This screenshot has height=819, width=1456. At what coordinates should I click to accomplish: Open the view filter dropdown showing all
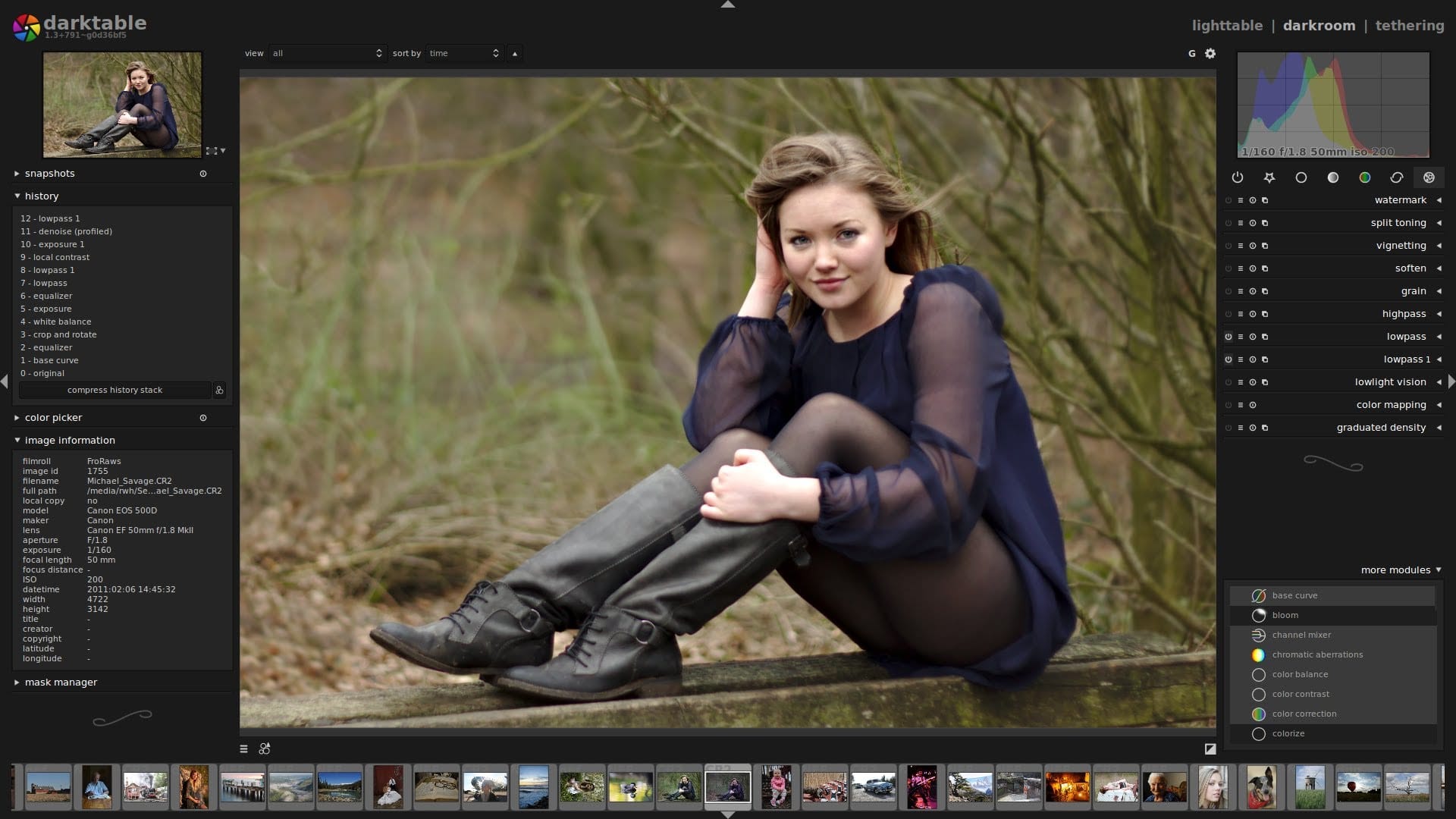pos(327,53)
